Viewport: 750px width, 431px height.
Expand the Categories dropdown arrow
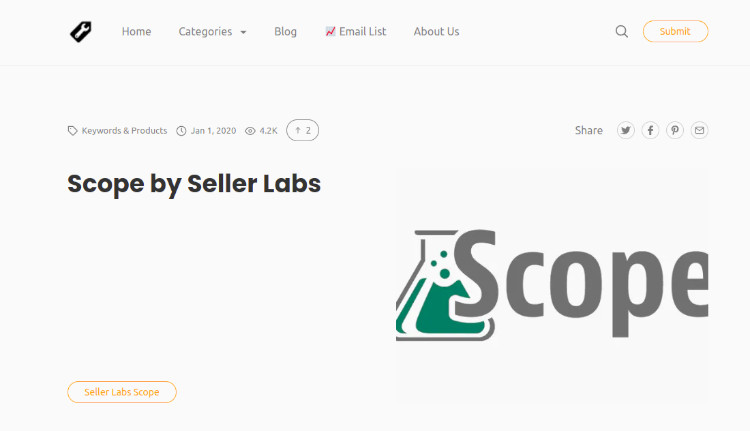point(243,32)
